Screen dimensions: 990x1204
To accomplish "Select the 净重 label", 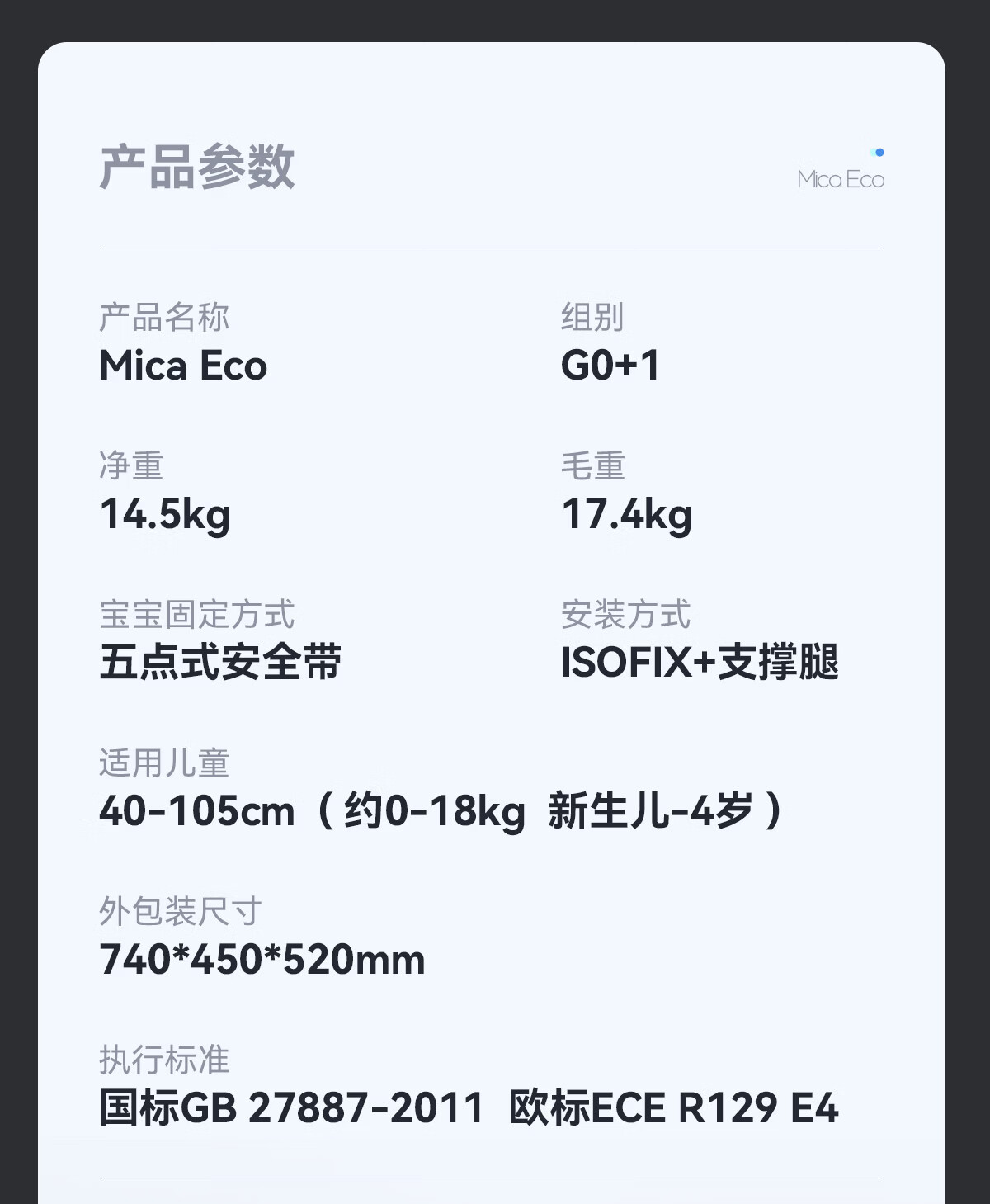I will click(131, 466).
